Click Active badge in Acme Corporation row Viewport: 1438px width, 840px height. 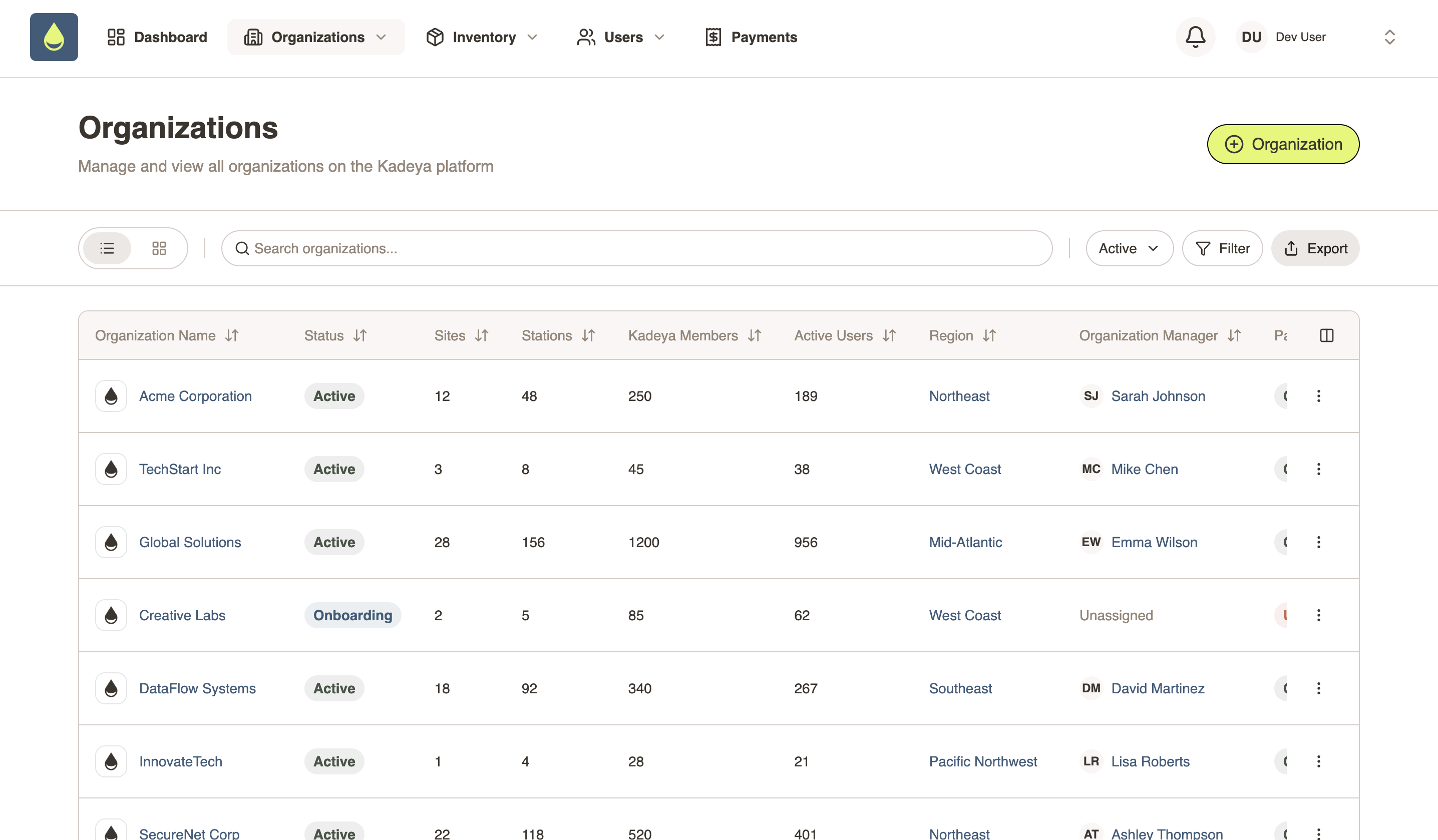coord(334,396)
